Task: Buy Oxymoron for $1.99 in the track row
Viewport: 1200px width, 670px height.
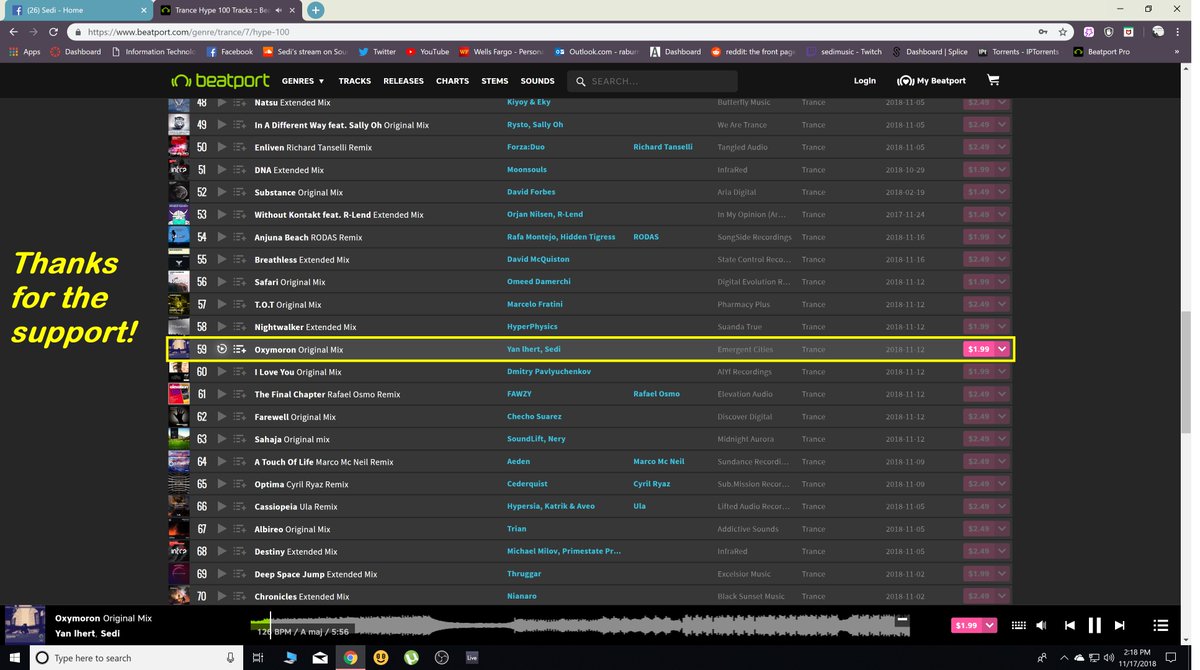Action: 978,349
